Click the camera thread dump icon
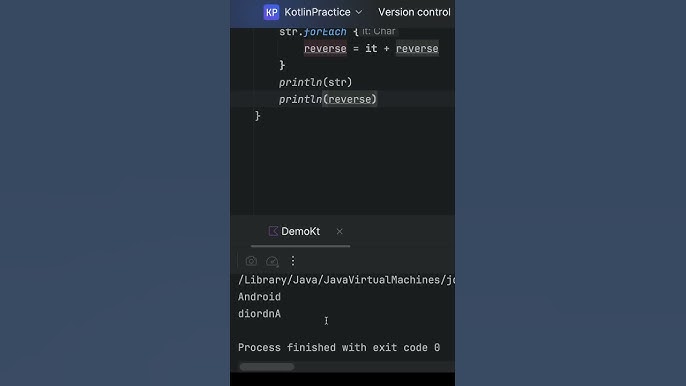The width and height of the screenshot is (686, 386). coord(251,261)
